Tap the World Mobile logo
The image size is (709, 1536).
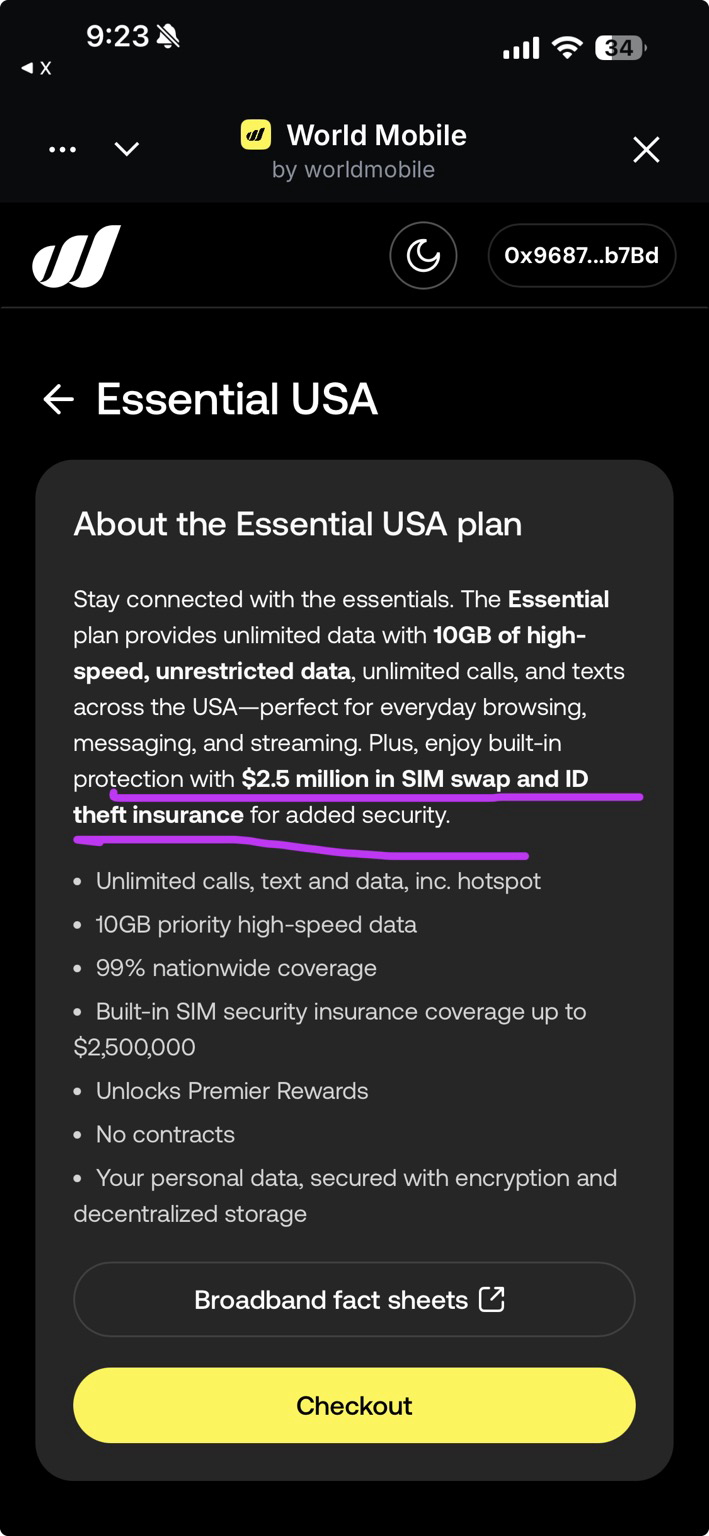[x=77, y=256]
